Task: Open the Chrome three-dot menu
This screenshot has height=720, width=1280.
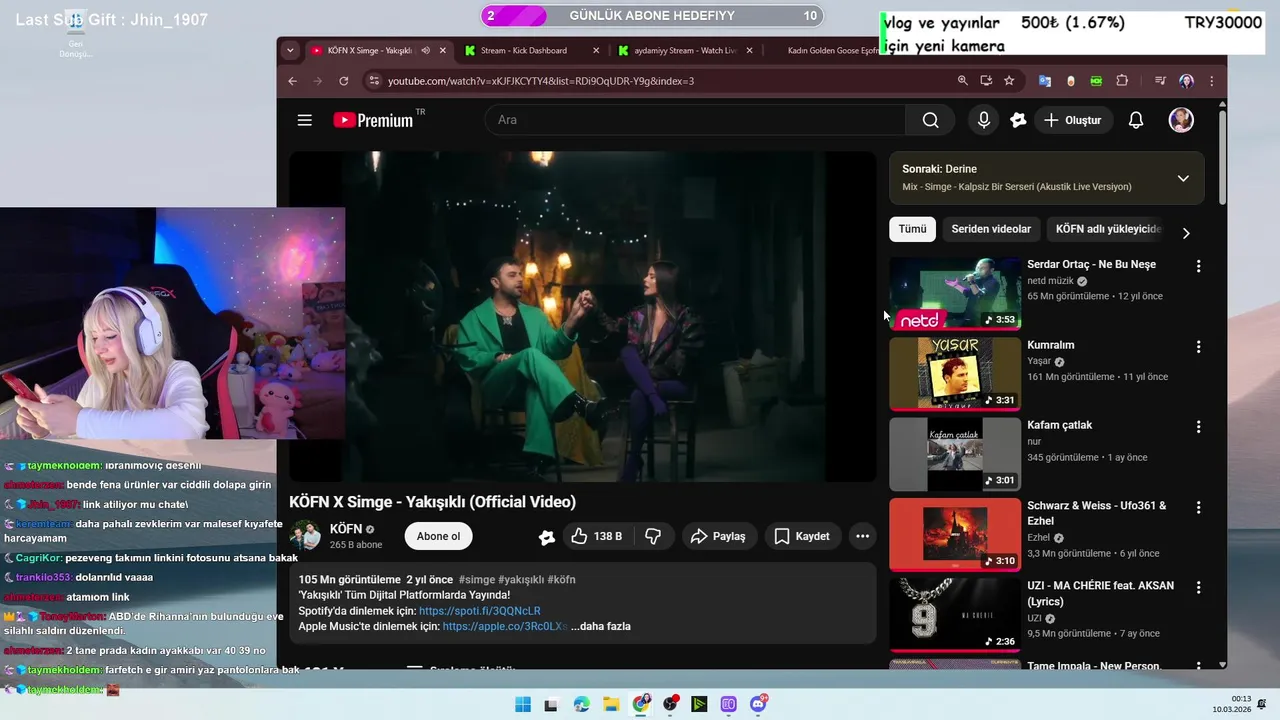Action: click(1212, 81)
